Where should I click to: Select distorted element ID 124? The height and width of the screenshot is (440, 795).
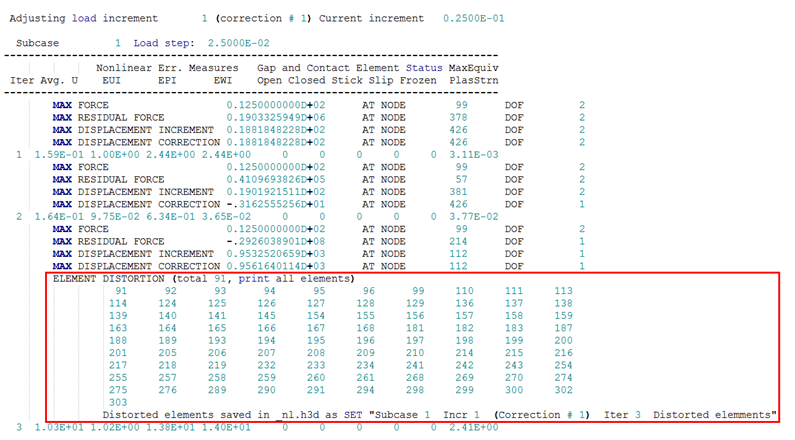coord(167,304)
